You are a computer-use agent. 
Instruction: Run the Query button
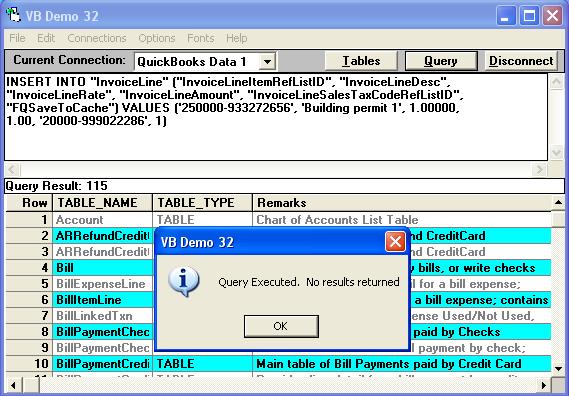441,61
